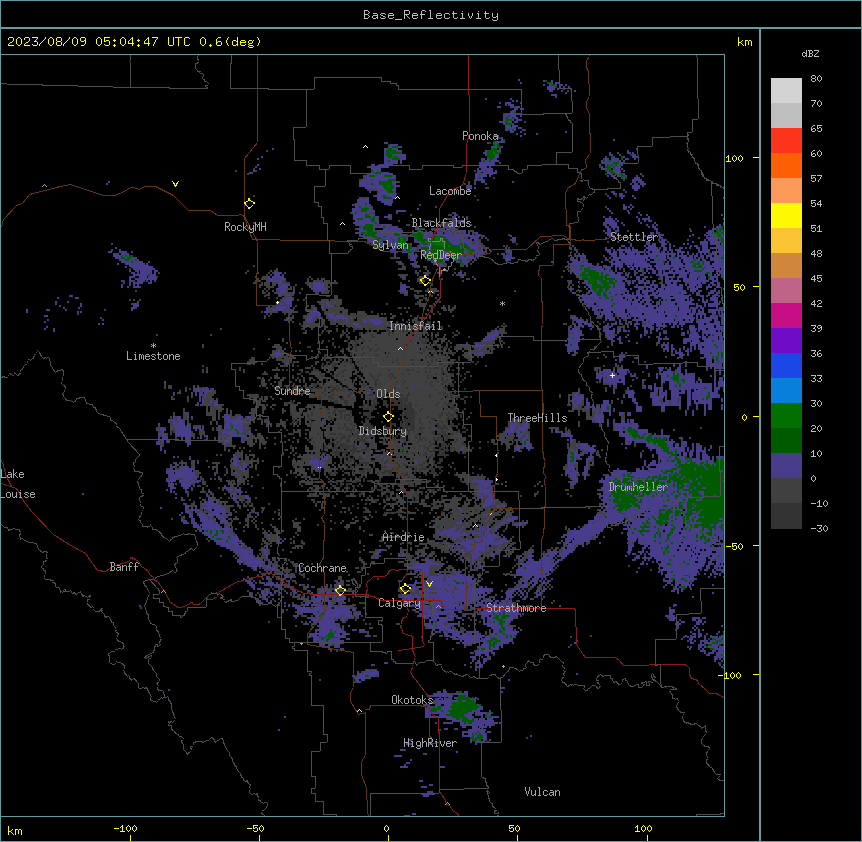Click the Okotoks label

point(412,700)
